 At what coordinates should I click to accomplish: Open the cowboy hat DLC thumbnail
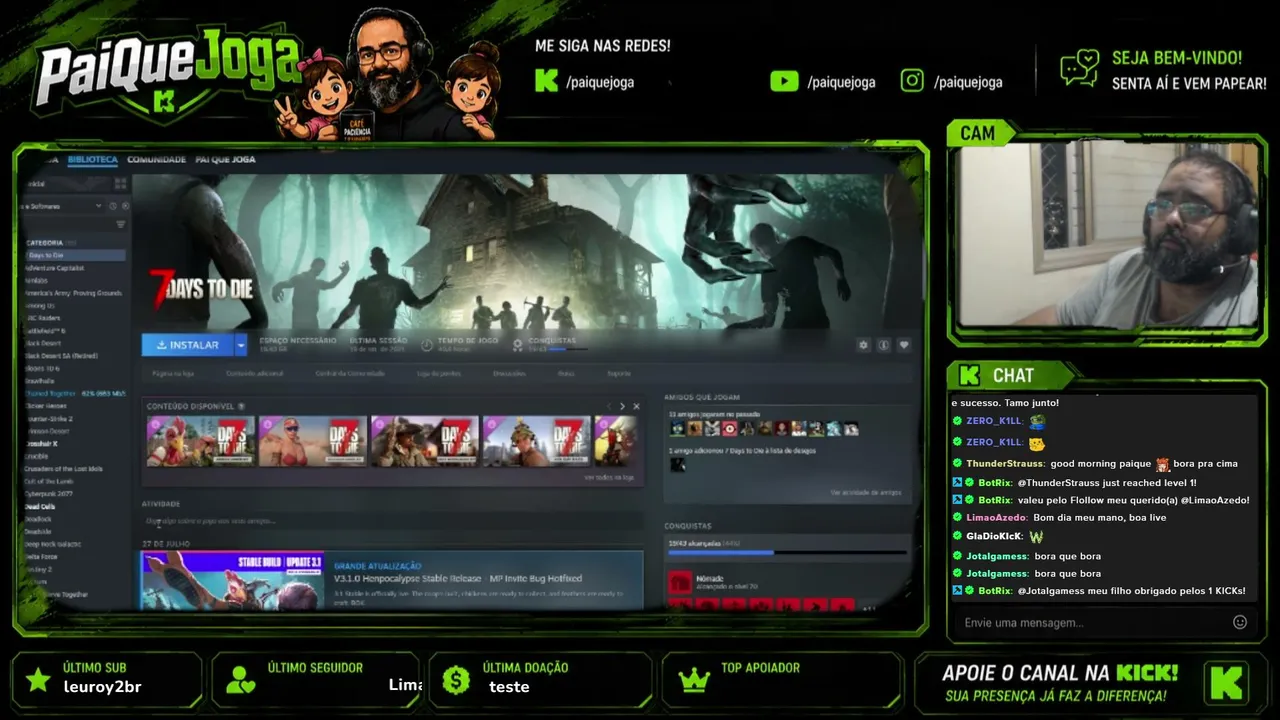click(x=425, y=441)
